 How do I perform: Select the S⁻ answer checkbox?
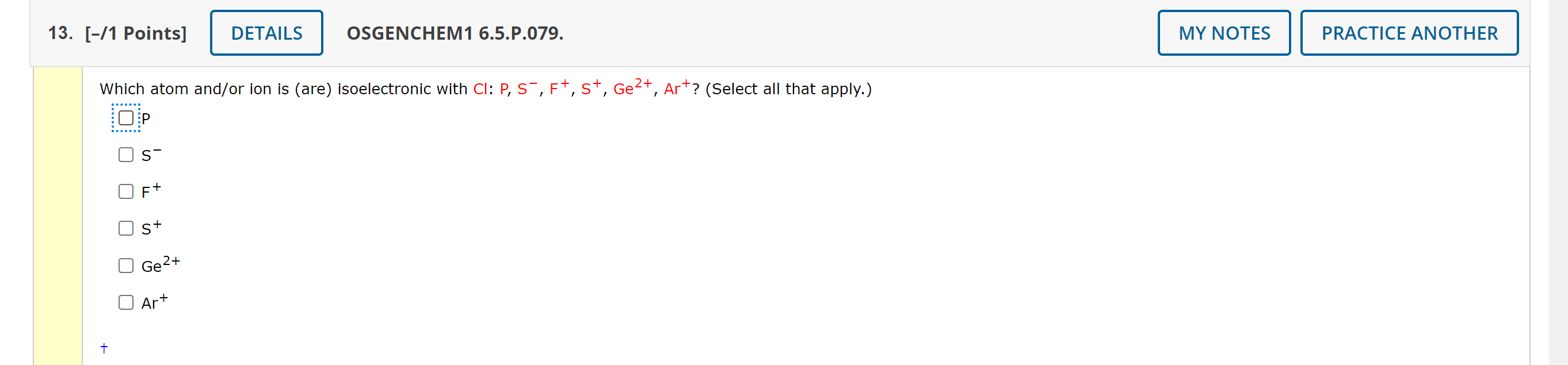pyautogui.click(x=125, y=155)
